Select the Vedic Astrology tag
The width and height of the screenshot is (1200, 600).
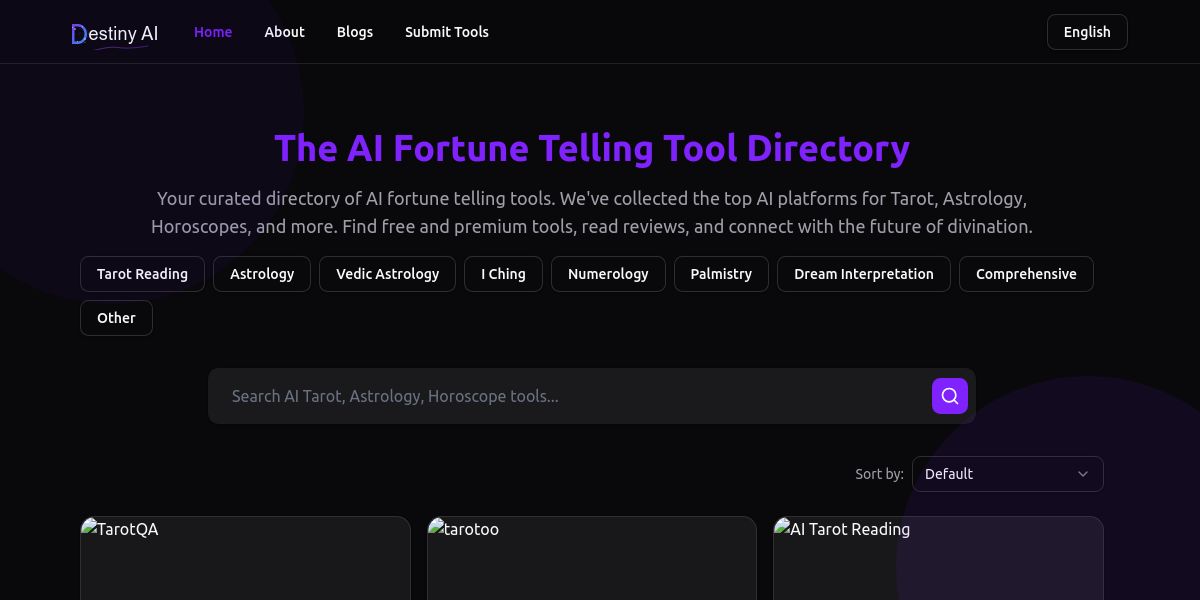388,274
